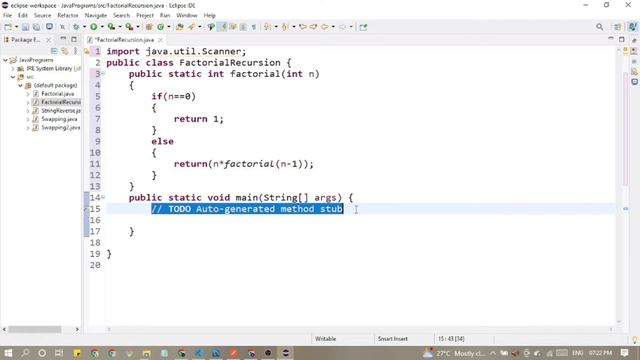Collapse the src folder node

pos(13,77)
